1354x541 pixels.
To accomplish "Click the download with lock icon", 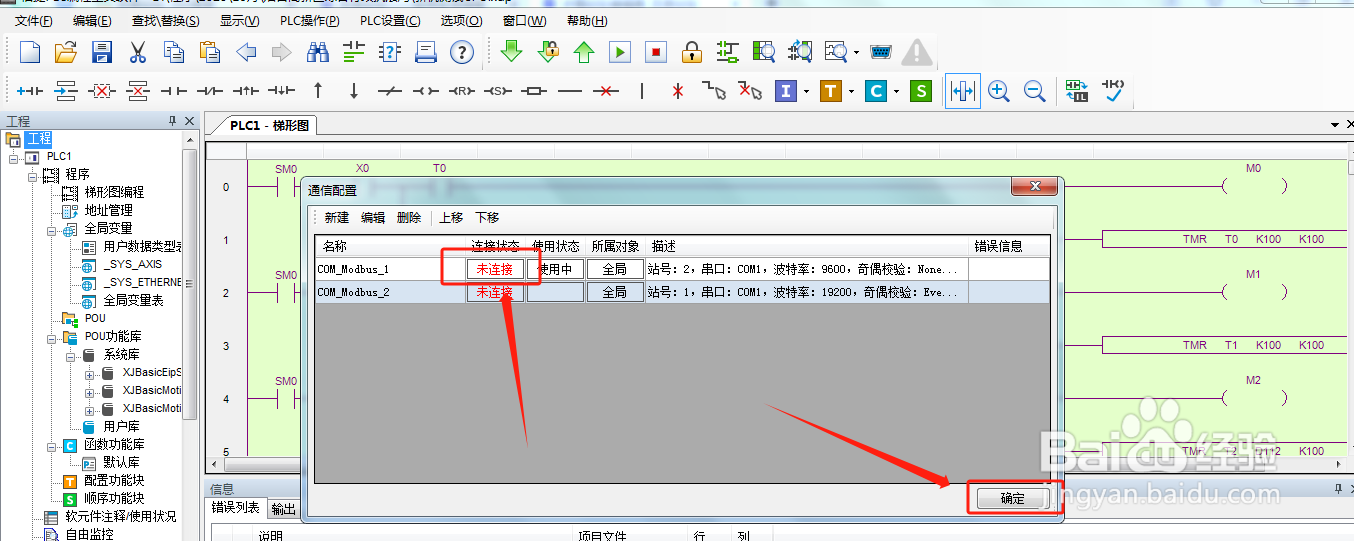I will coord(548,52).
